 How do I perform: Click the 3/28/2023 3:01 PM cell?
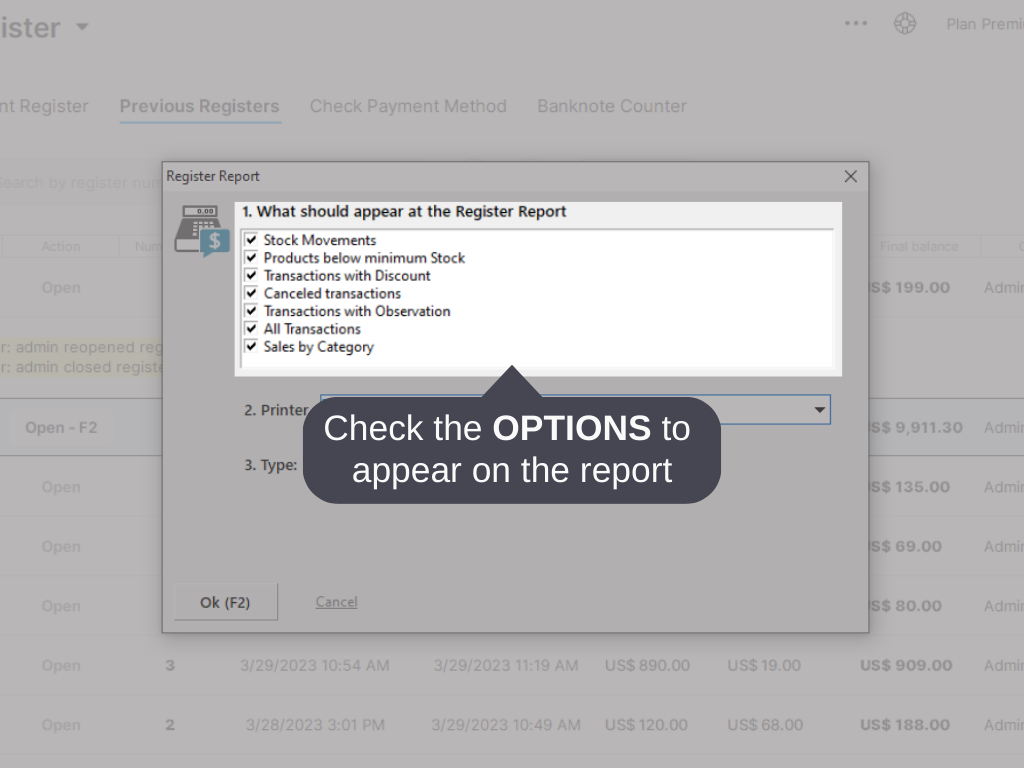click(315, 725)
